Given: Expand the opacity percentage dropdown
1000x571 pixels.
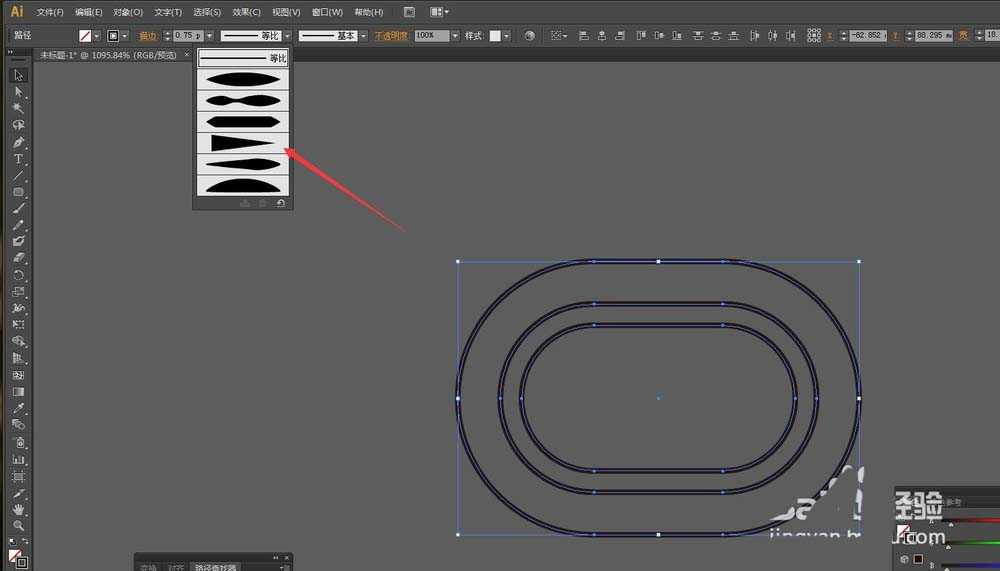Looking at the screenshot, I should click(455, 35).
